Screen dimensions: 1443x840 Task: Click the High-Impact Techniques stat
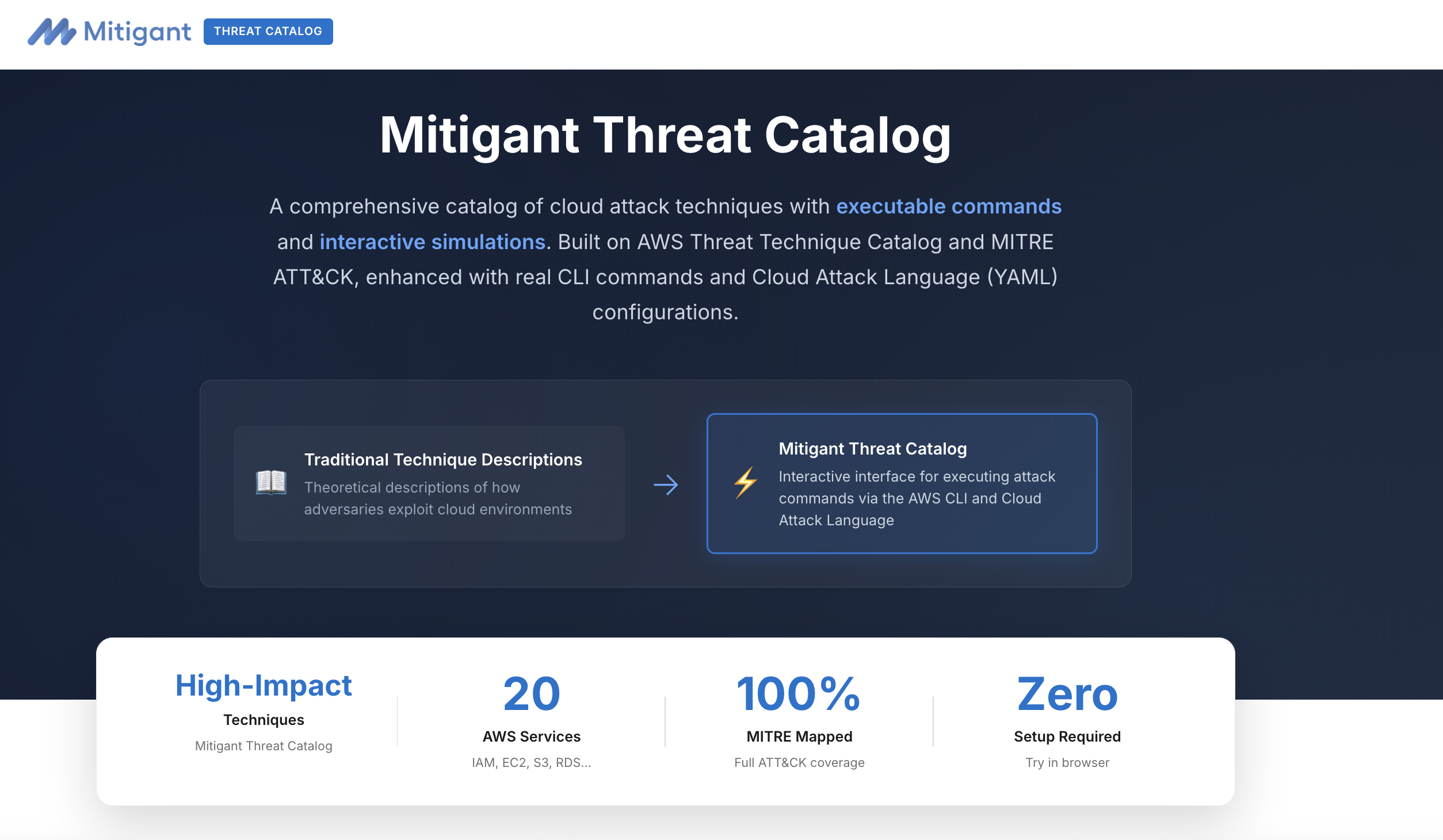264,686
